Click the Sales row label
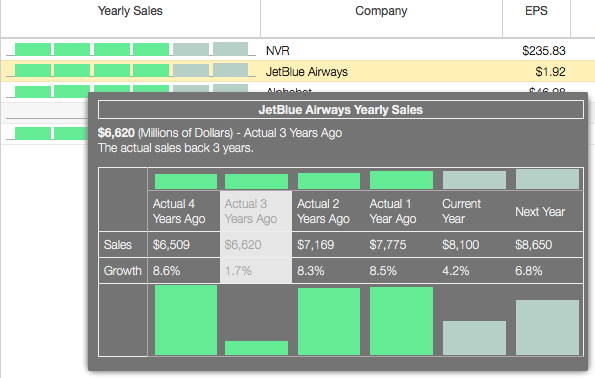This screenshot has width=595, height=378. tap(118, 245)
